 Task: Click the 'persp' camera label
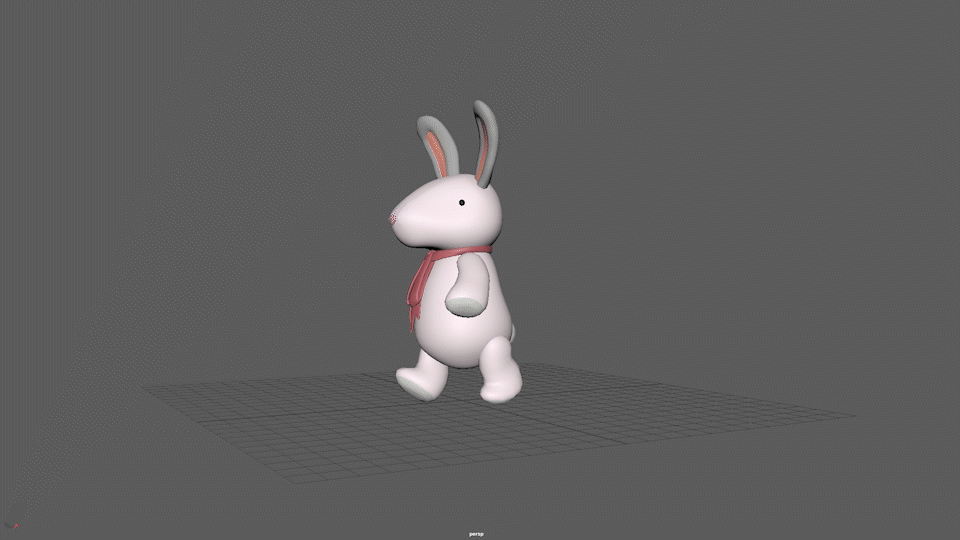click(x=476, y=534)
